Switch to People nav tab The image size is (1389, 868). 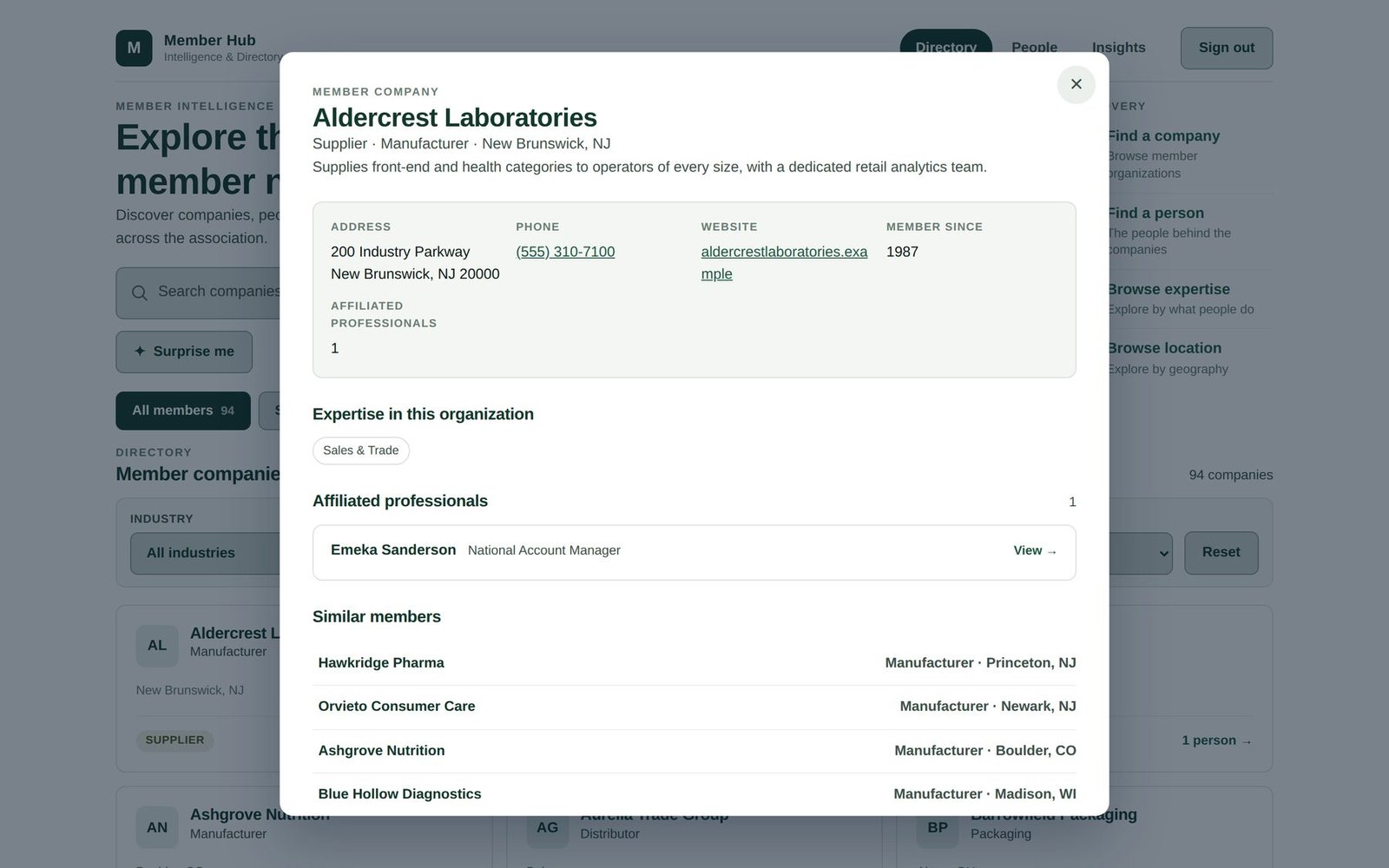click(1034, 48)
